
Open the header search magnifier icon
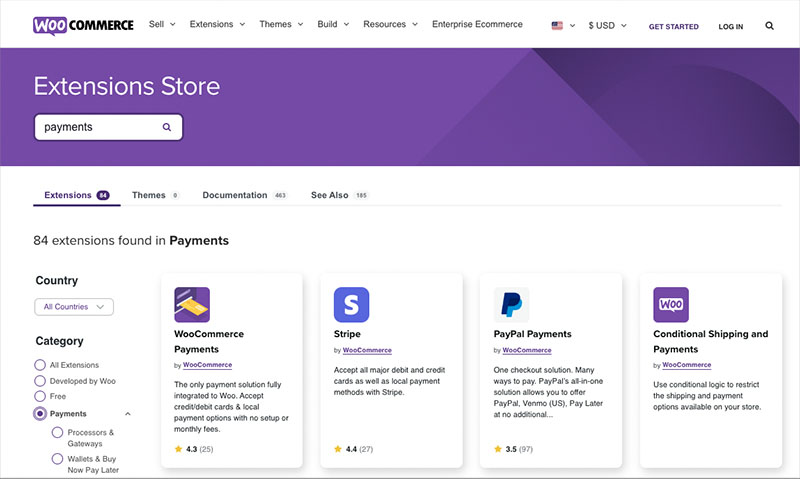tap(769, 26)
